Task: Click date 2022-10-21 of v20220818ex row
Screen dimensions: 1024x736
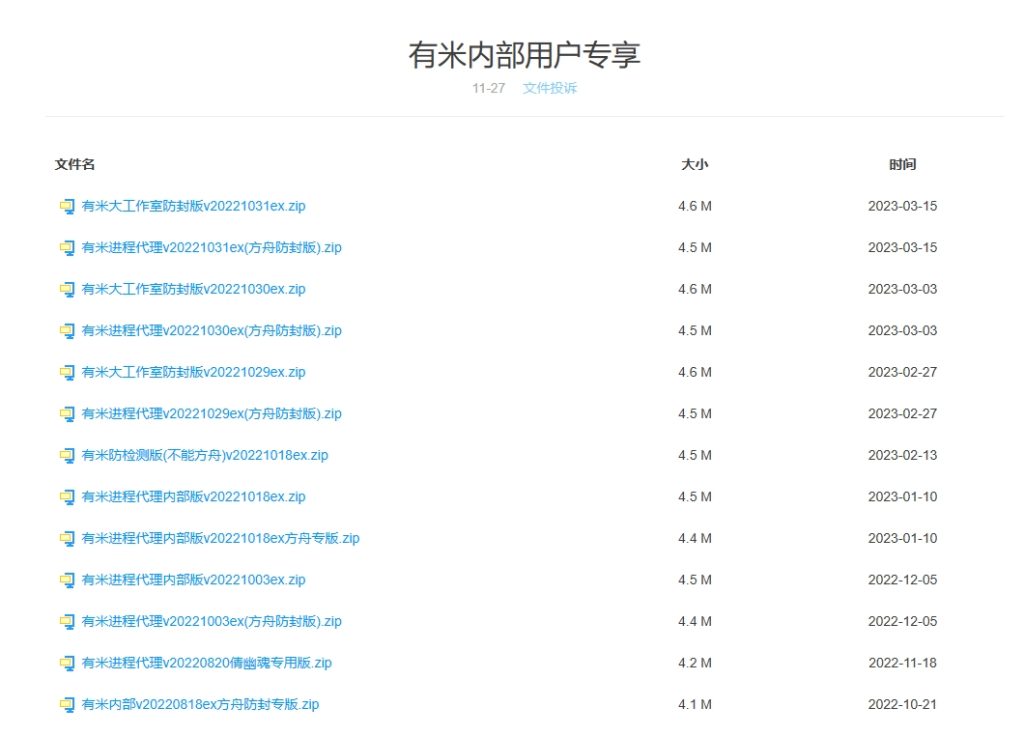Action: tap(903, 704)
